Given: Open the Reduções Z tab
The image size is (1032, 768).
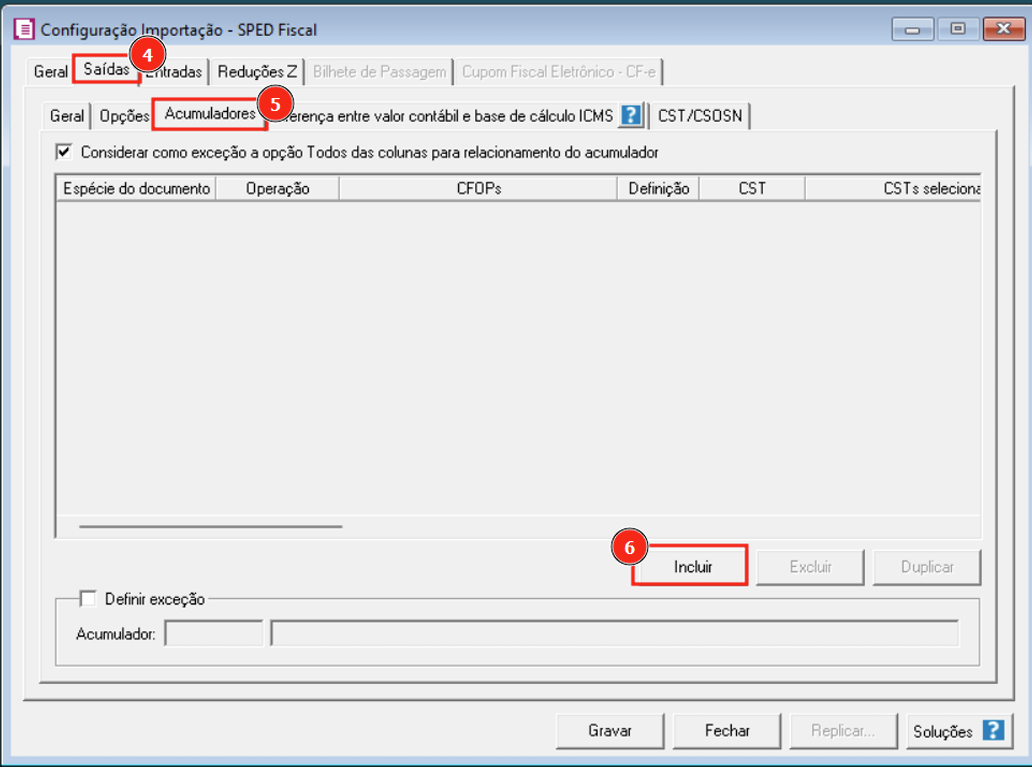Looking at the screenshot, I should [257, 72].
